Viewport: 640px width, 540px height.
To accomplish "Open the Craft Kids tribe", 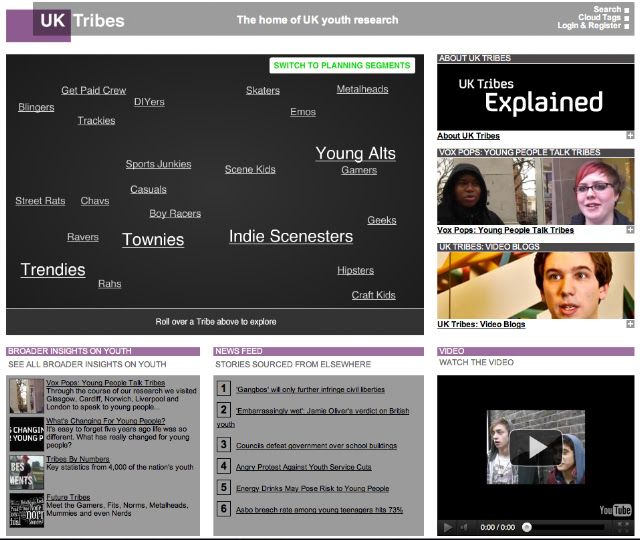I will pos(373,295).
